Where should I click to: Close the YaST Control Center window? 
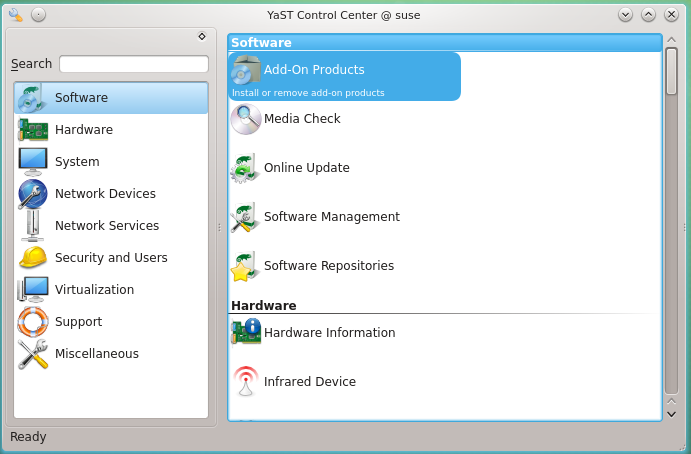(671, 15)
